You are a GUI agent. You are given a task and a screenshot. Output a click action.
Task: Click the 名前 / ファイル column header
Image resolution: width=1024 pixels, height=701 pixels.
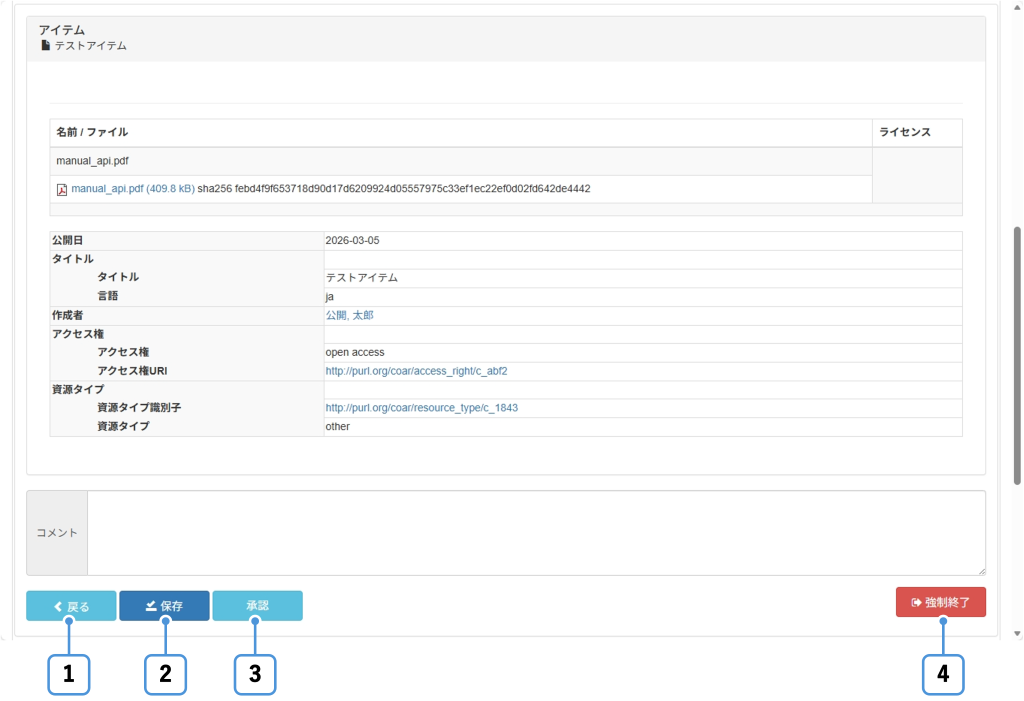pos(92,132)
